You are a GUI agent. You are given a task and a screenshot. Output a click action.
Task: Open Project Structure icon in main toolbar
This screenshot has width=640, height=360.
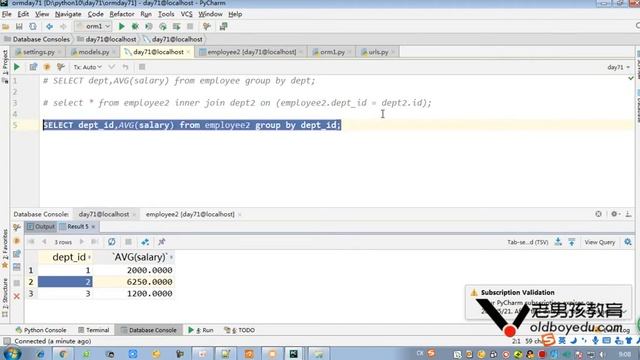[223, 27]
